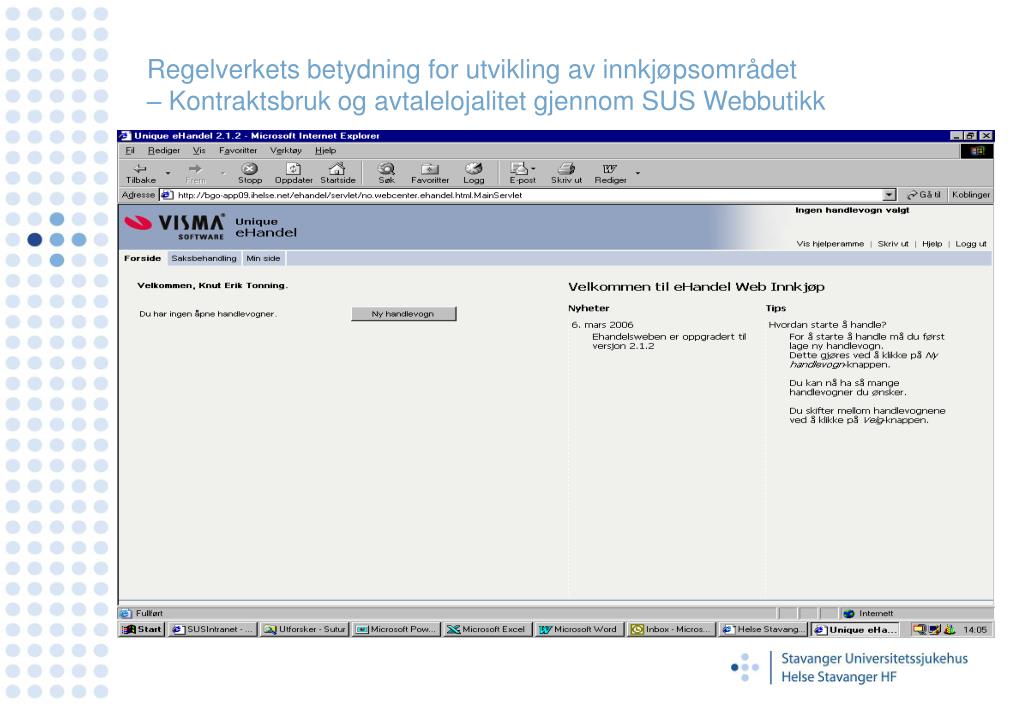Viewport: 1023px width, 708px height.
Task: Click the Koblinger links bar label
Action: tap(971, 195)
